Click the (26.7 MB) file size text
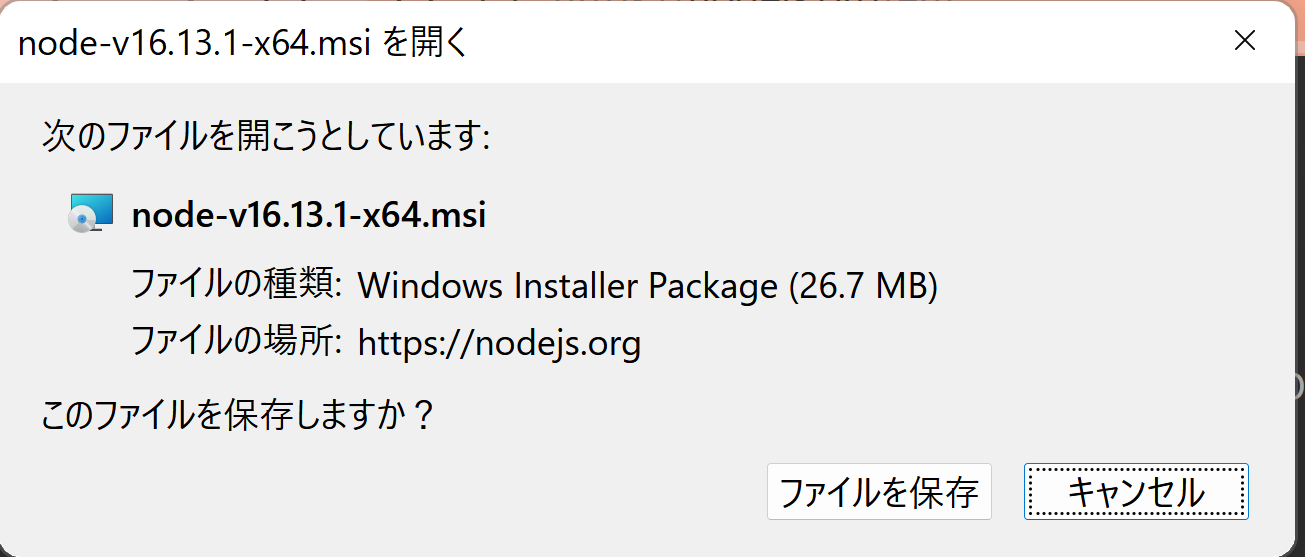The image size is (1305, 557). 864,286
